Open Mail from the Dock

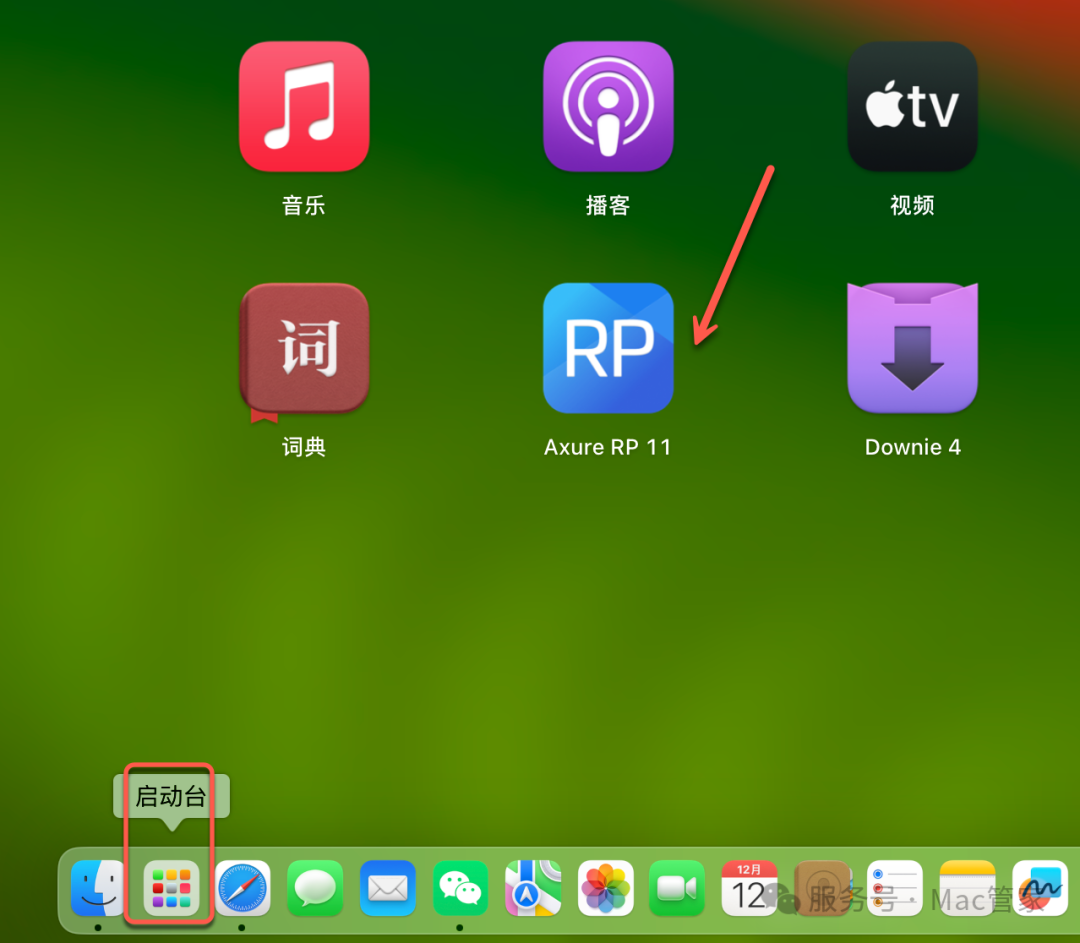coord(387,888)
